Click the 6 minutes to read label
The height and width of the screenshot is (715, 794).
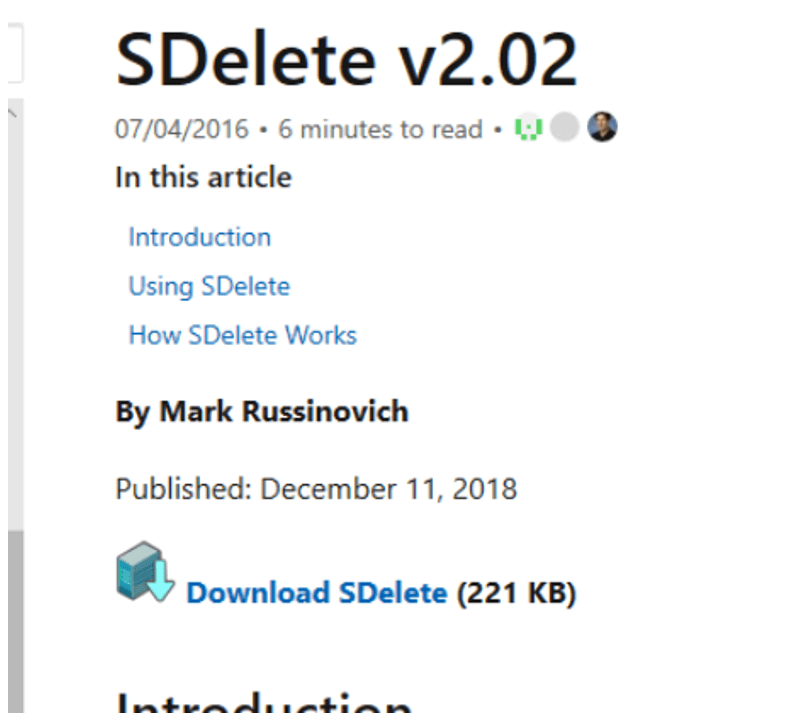(380, 130)
